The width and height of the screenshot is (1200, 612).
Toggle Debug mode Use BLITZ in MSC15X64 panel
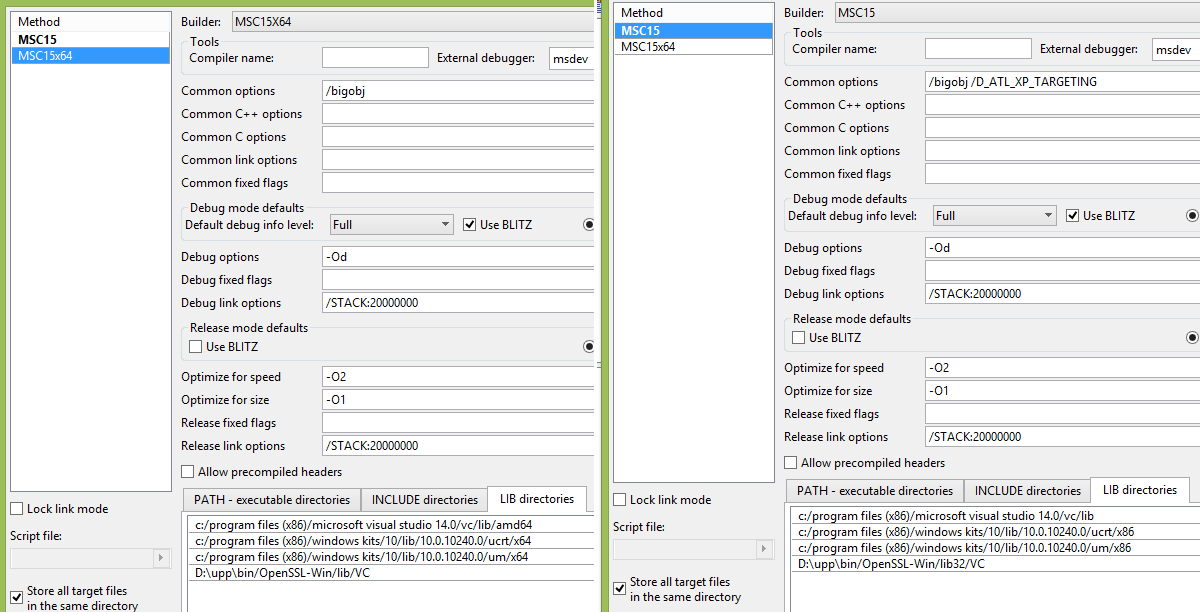click(470, 225)
